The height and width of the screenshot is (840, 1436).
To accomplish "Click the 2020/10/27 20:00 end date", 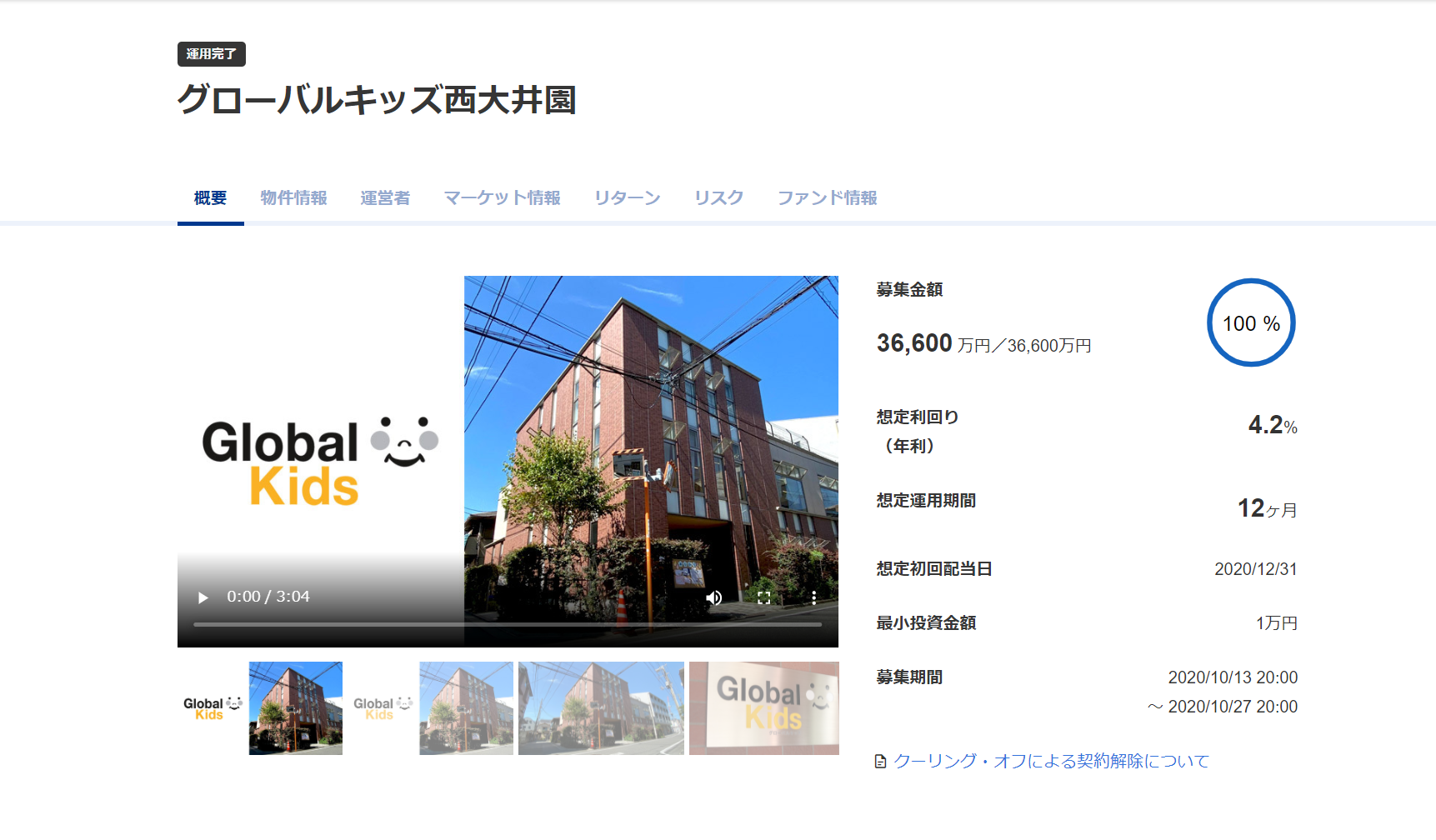I will point(1233,707).
